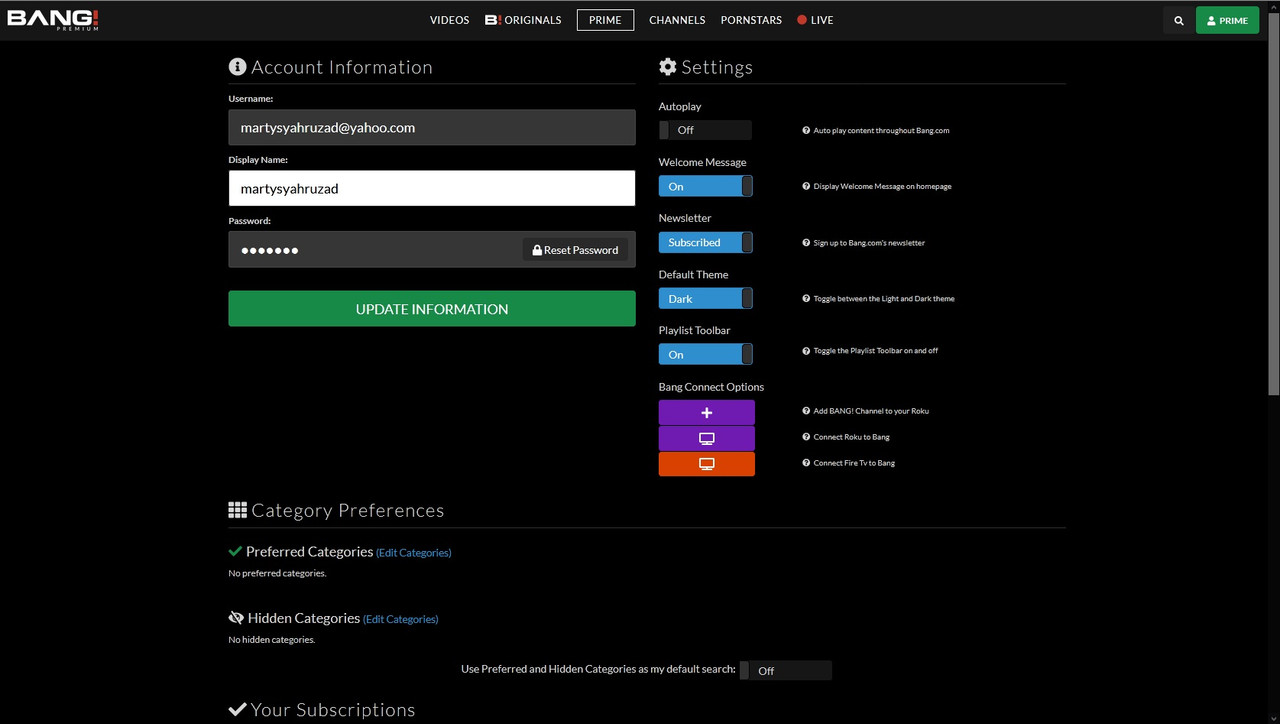Image resolution: width=1280 pixels, height=724 pixels.
Task: Click the Reset Password button
Action: 575,250
